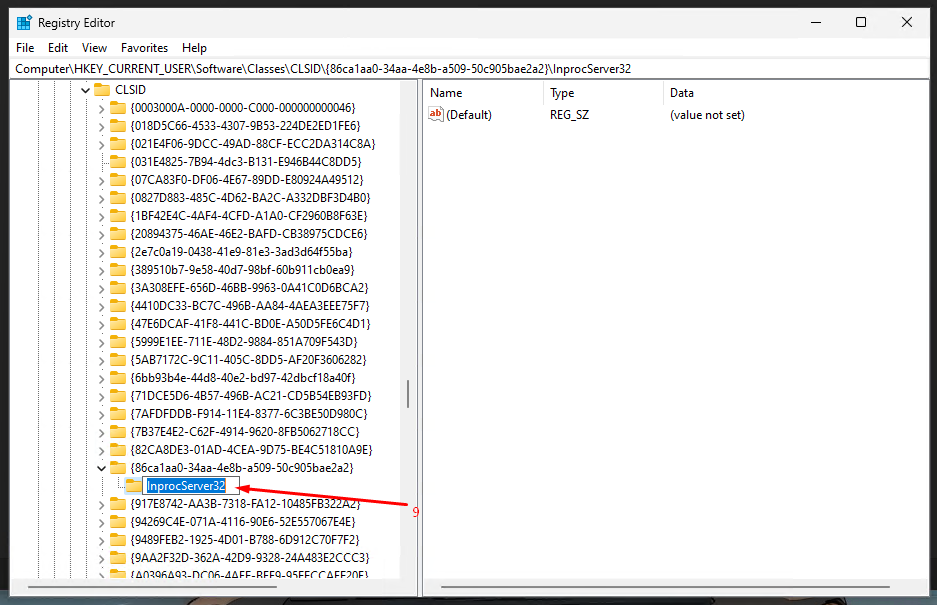Image resolution: width=937 pixels, height=605 pixels.
Task: Collapse the {86ca1aa0-34aa-4e8b-a509-50c905bae2a2} key
Action: pos(101,468)
